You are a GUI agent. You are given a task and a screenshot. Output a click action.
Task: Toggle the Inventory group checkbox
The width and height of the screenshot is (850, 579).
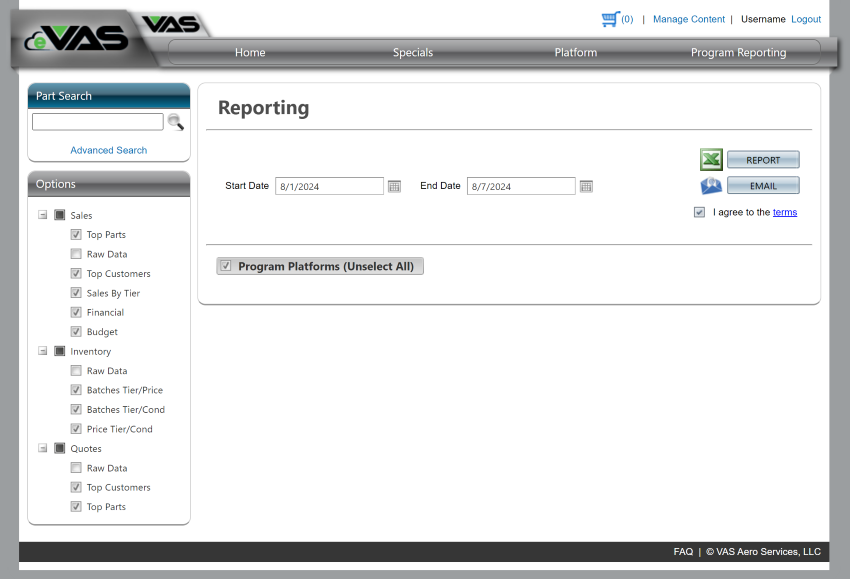[x=60, y=351]
